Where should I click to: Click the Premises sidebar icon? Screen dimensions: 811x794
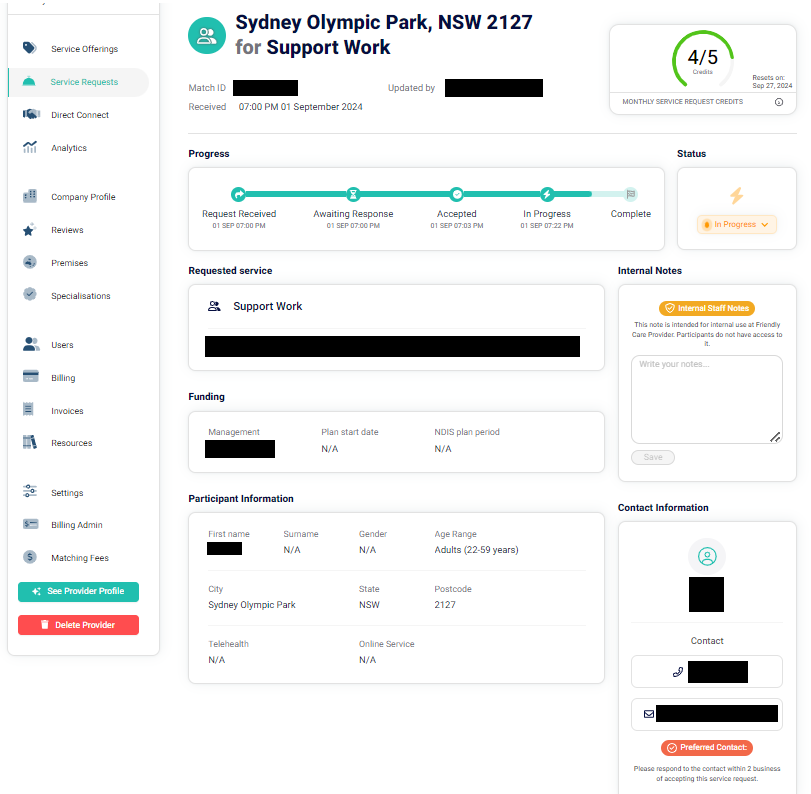29,262
